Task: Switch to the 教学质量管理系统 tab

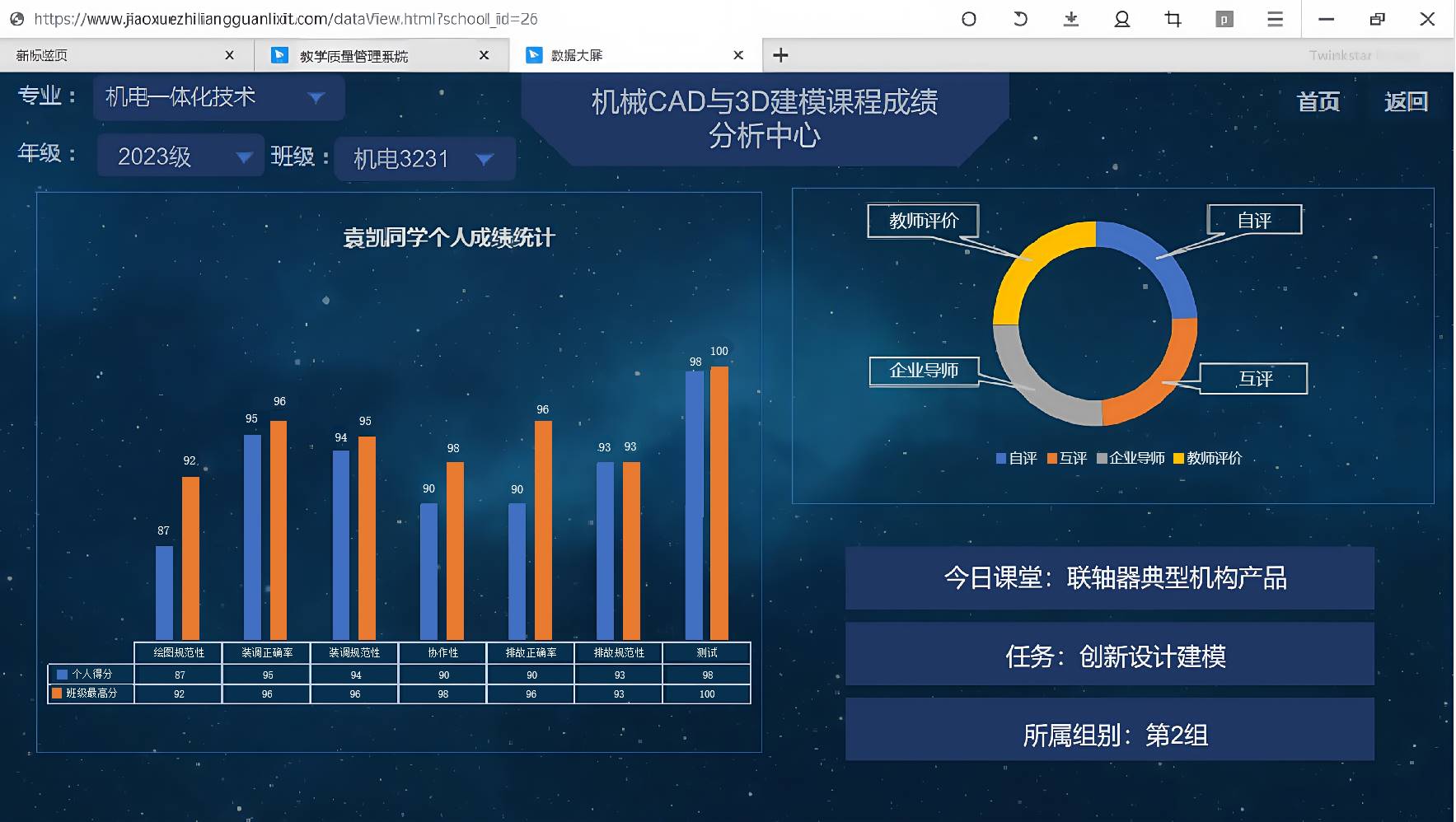Action: click(354, 56)
